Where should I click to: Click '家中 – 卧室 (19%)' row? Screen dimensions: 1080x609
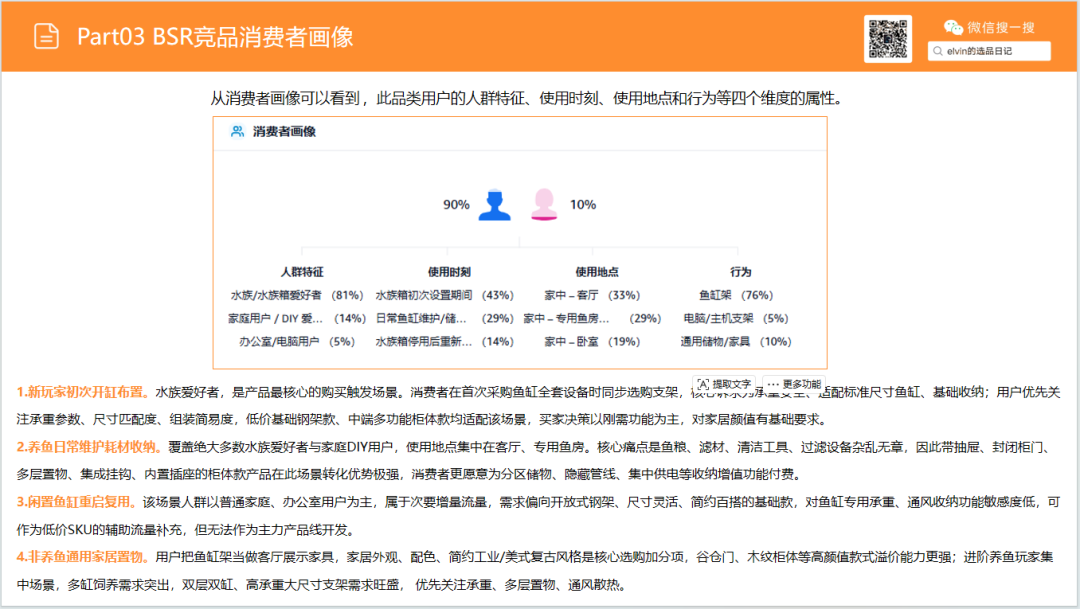tap(592, 342)
